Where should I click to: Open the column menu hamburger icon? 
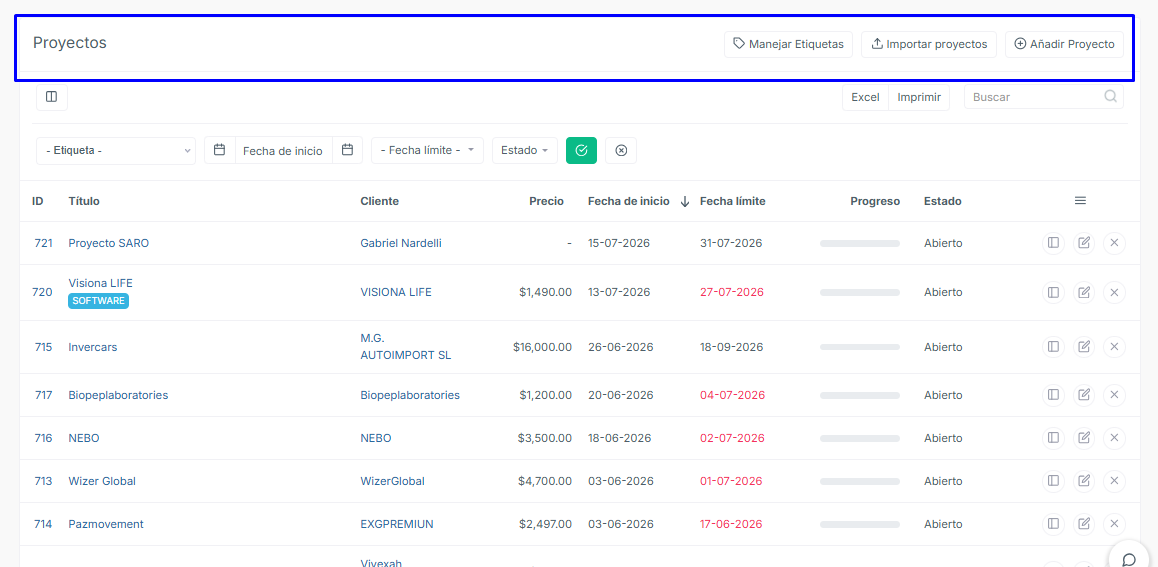tap(1080, 201)
